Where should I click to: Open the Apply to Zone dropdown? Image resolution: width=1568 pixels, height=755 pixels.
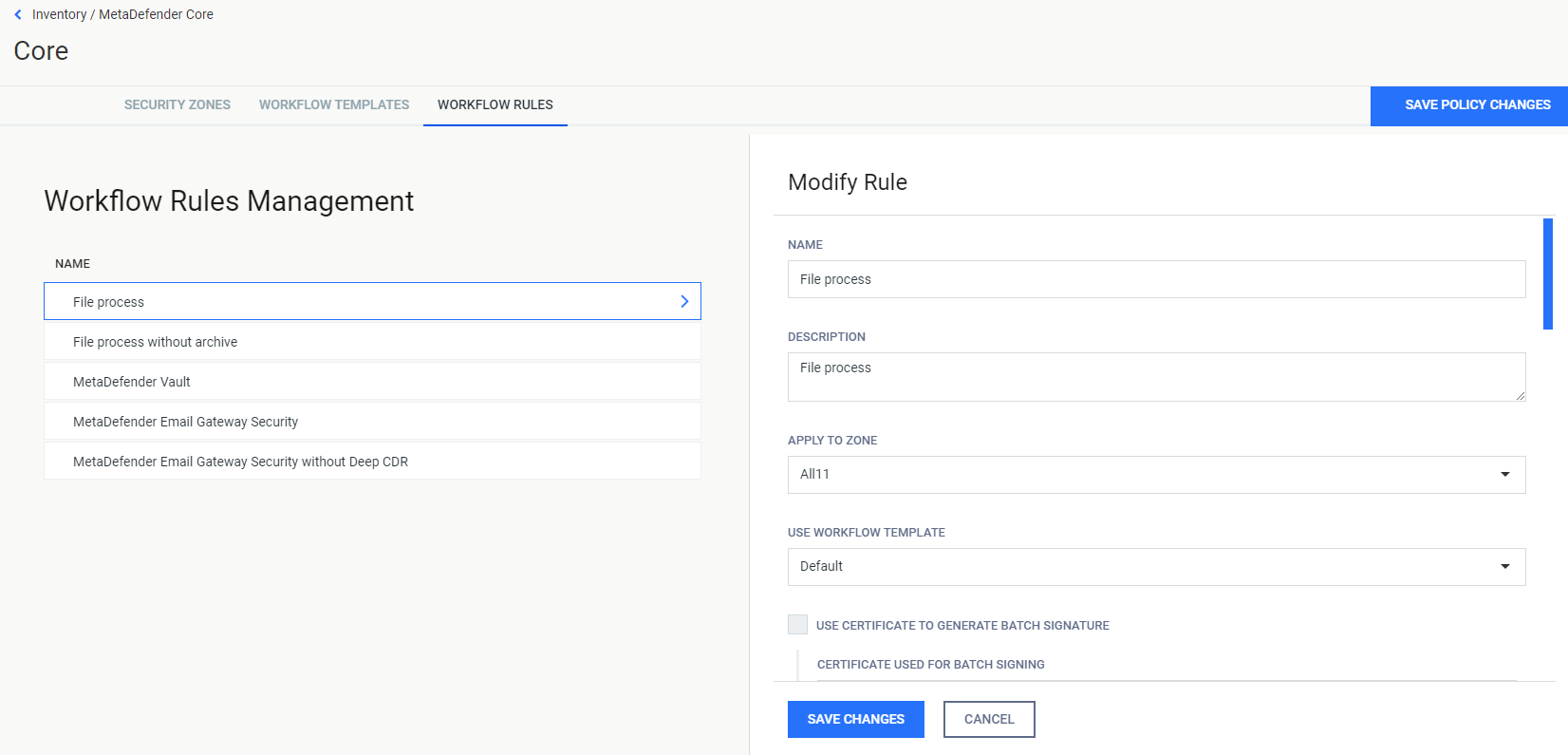tap(1156, 475)
